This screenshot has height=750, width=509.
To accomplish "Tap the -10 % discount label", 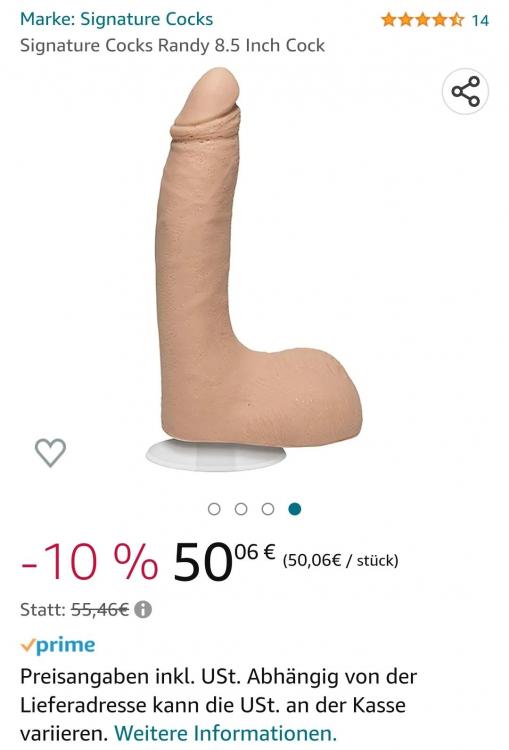I will 89,562.
